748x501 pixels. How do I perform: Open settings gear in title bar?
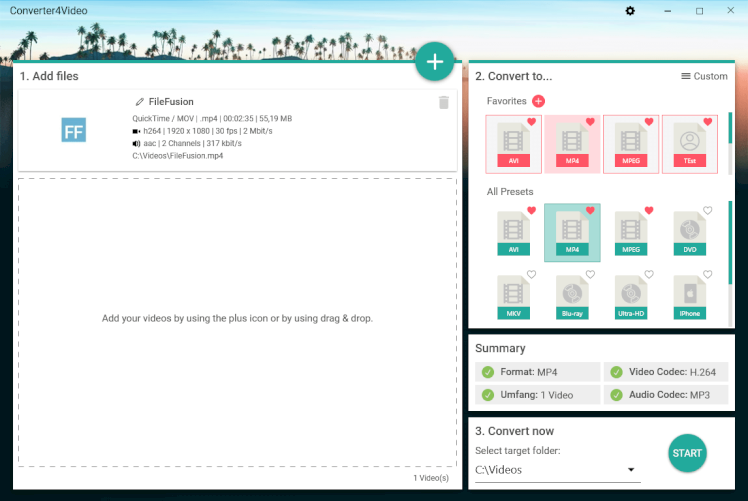tap(630, 11)
